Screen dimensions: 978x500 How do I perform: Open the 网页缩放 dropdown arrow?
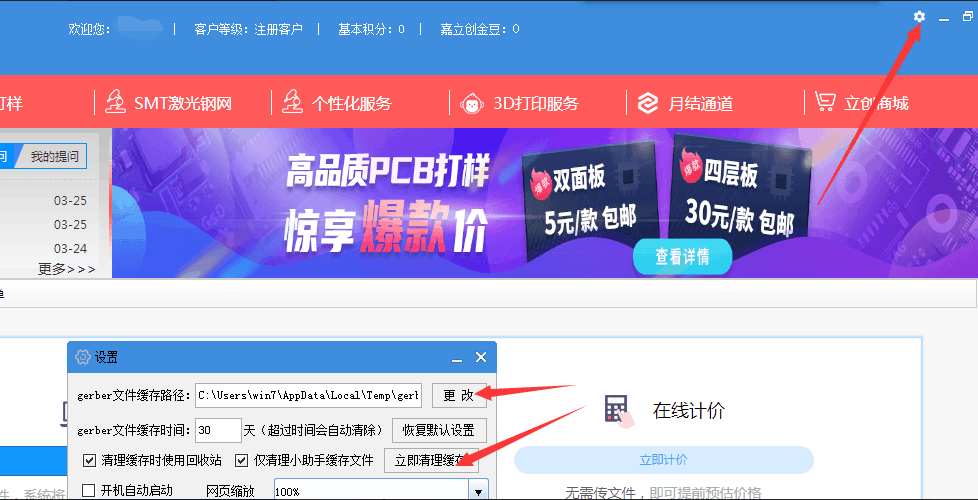[478, 491]
